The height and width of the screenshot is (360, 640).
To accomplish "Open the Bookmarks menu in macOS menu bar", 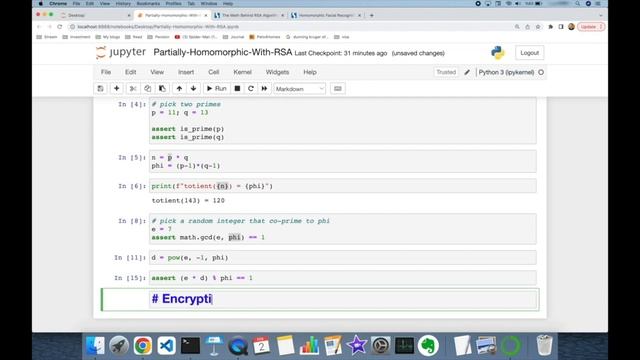I will click(148, 4).
